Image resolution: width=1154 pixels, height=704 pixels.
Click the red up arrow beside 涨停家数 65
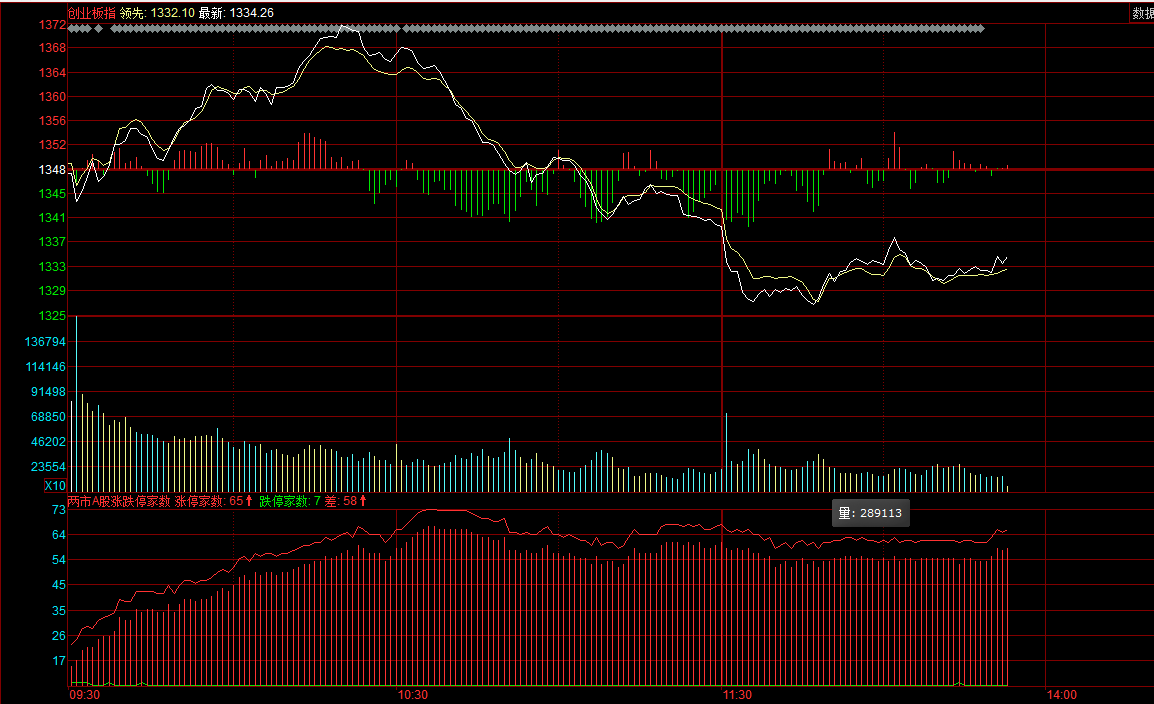click(x=249, y=501)
